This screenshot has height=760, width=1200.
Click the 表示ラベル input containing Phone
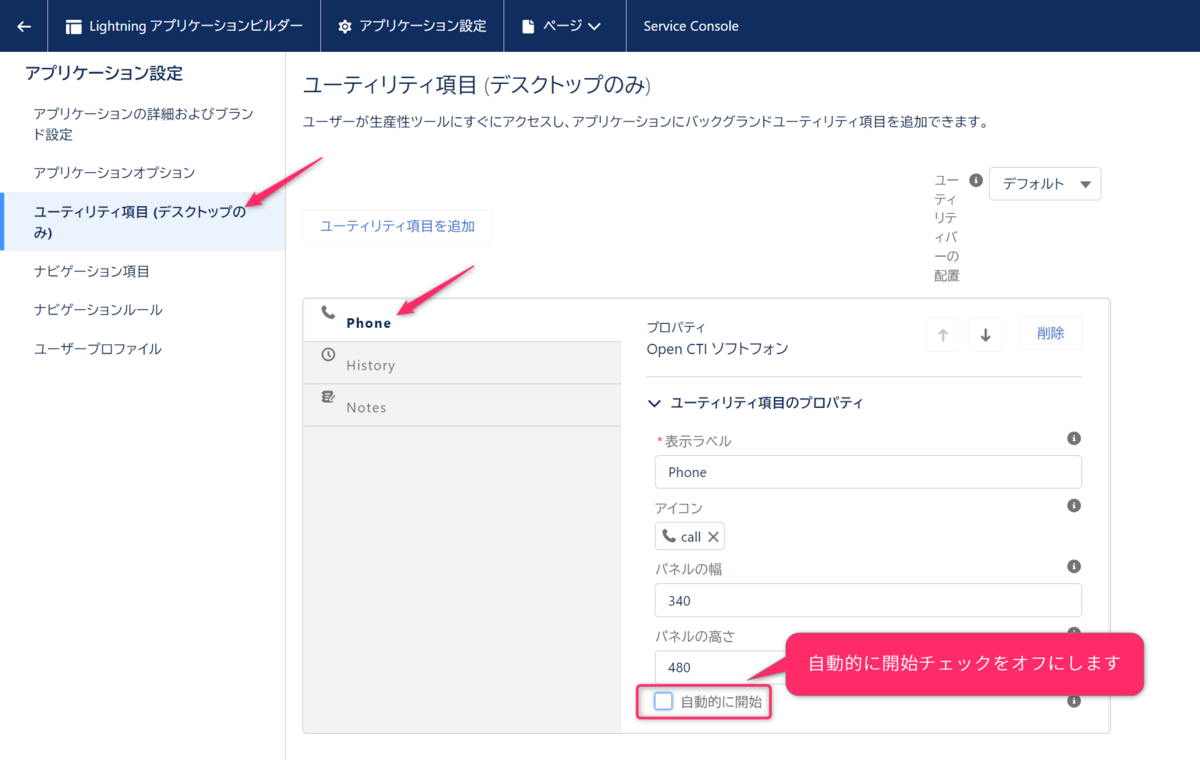868,472
